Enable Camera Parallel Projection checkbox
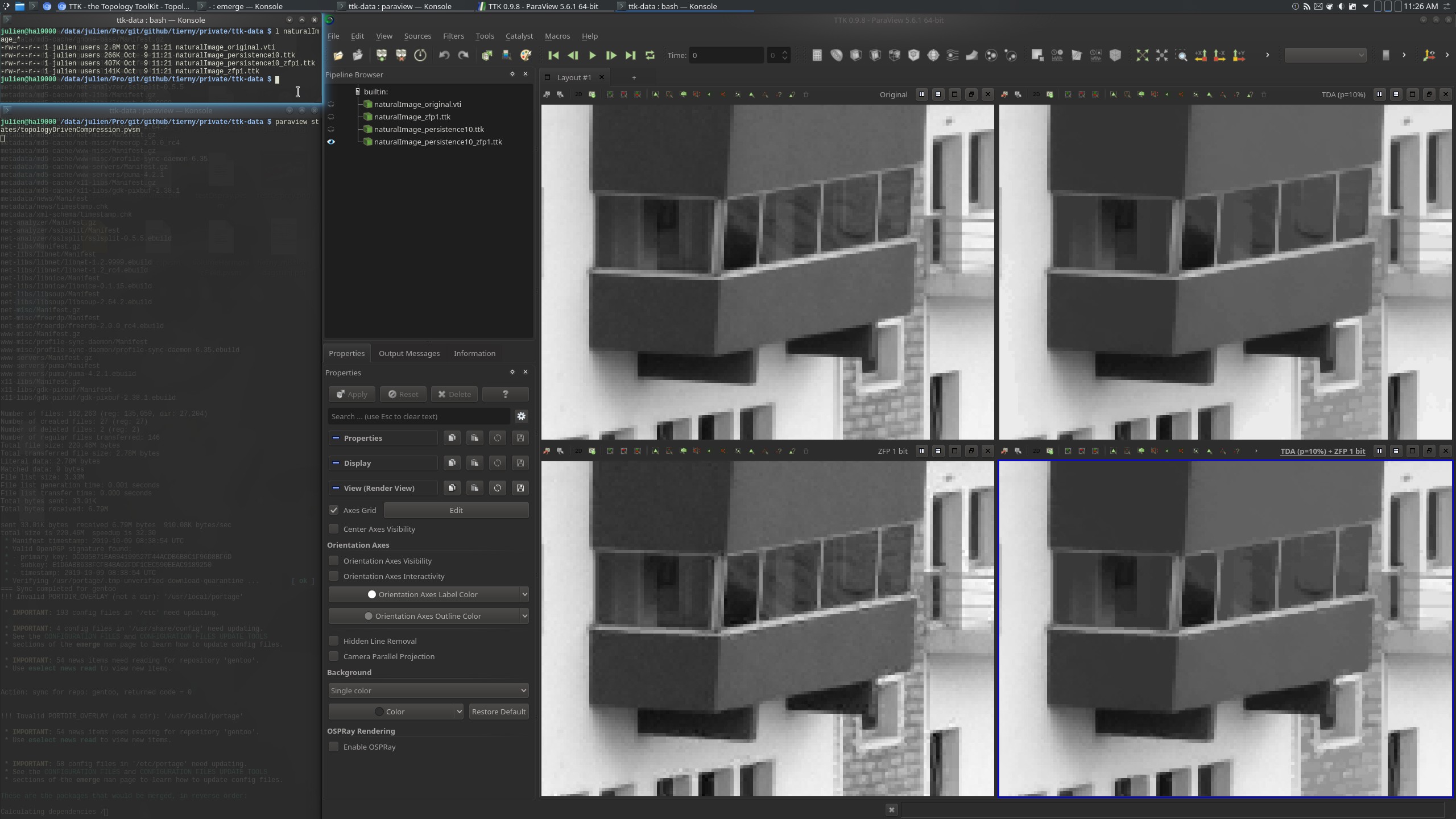 (x=334, y=656)
